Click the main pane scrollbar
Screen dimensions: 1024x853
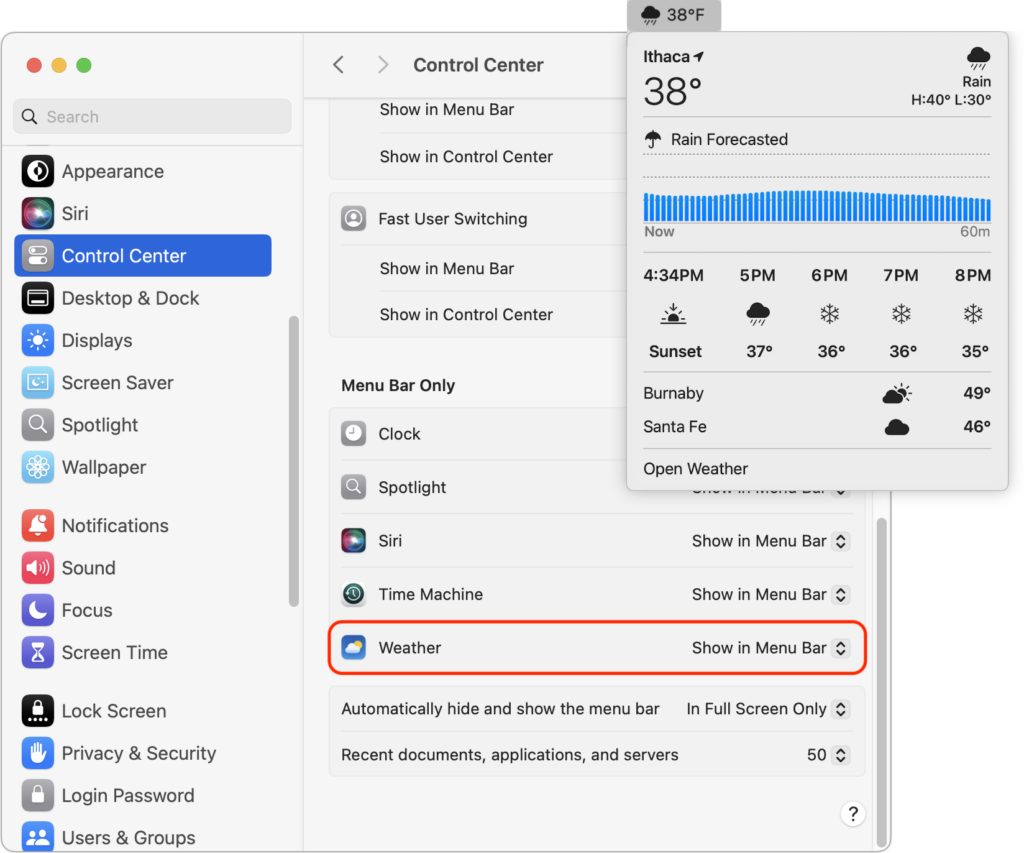881,682
